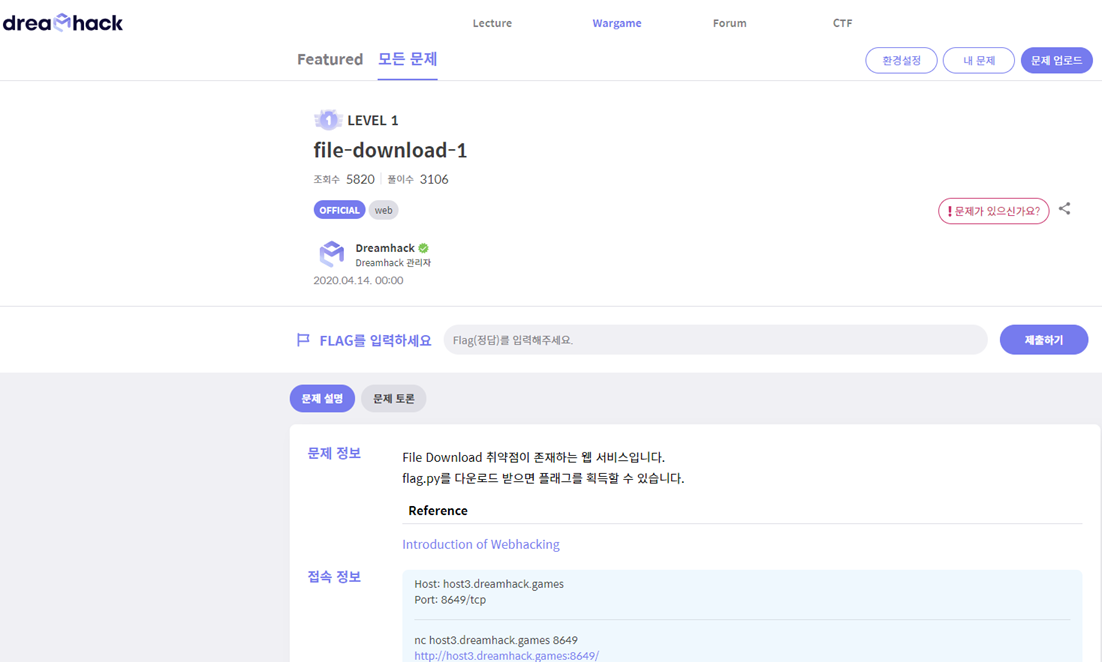This screenshot has width=1102, height=662.
Task: Click the Reference heading
Action: [438, 511]
